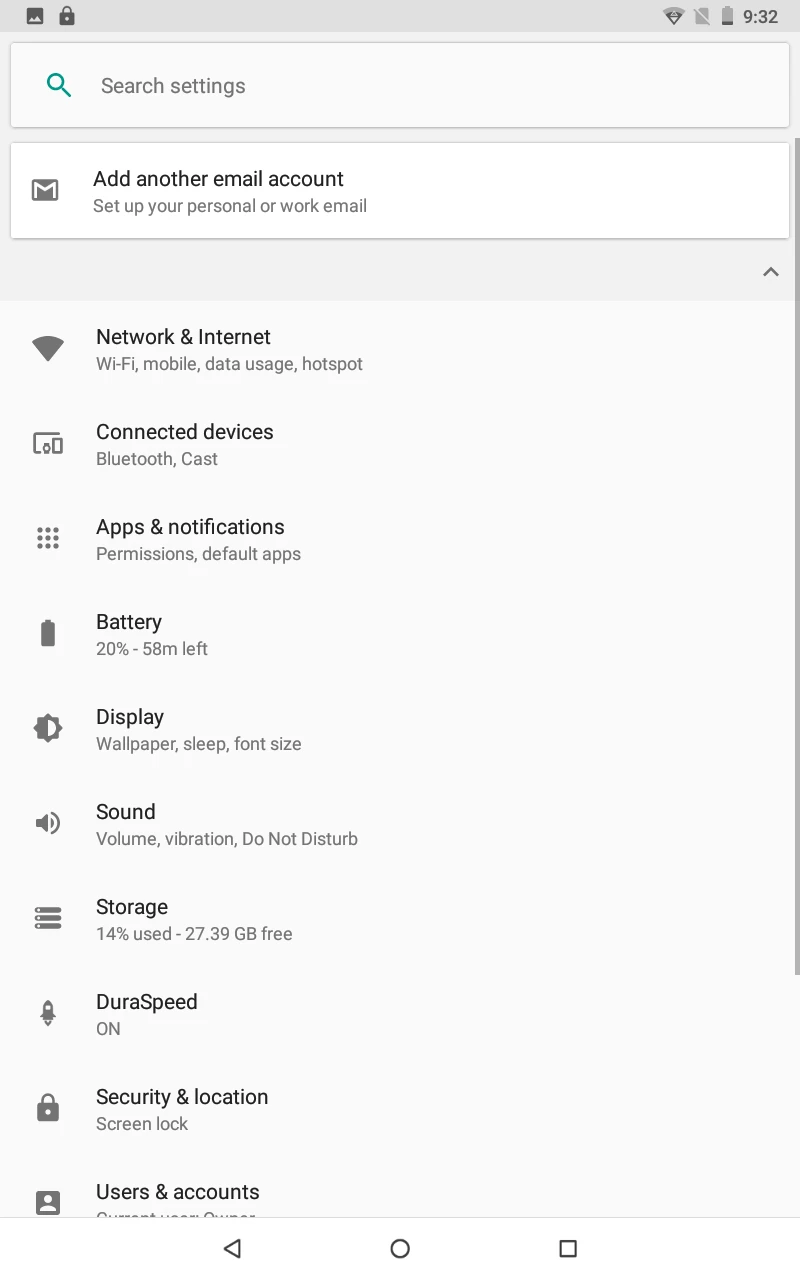The image size is (800, 1280).
Task: Tap the Wi-Fi icon beside Network & Internet
Action: pyautogui.click(x=48, y=349)
